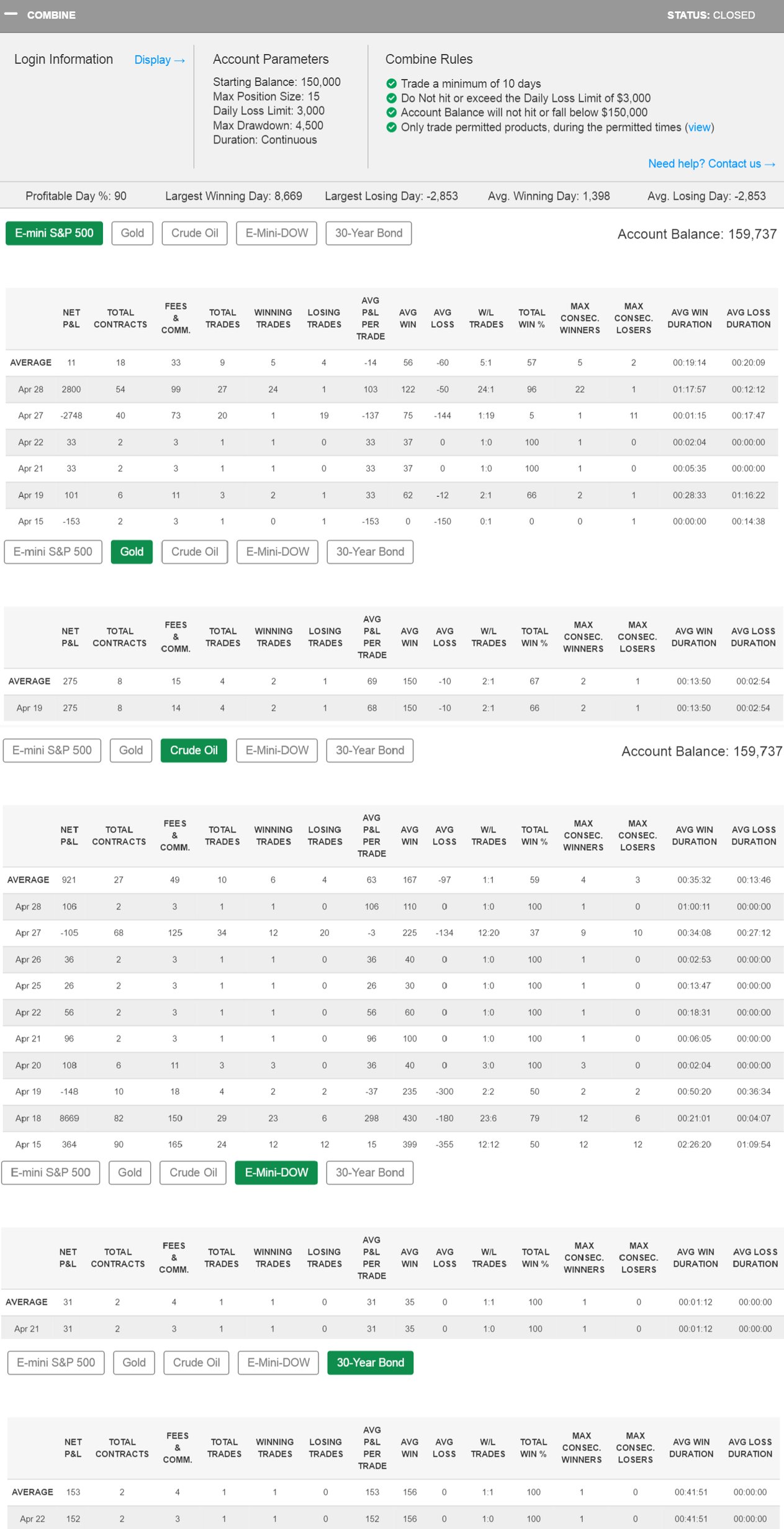Click NET P&L column header in first table

(x=71, y=319)
